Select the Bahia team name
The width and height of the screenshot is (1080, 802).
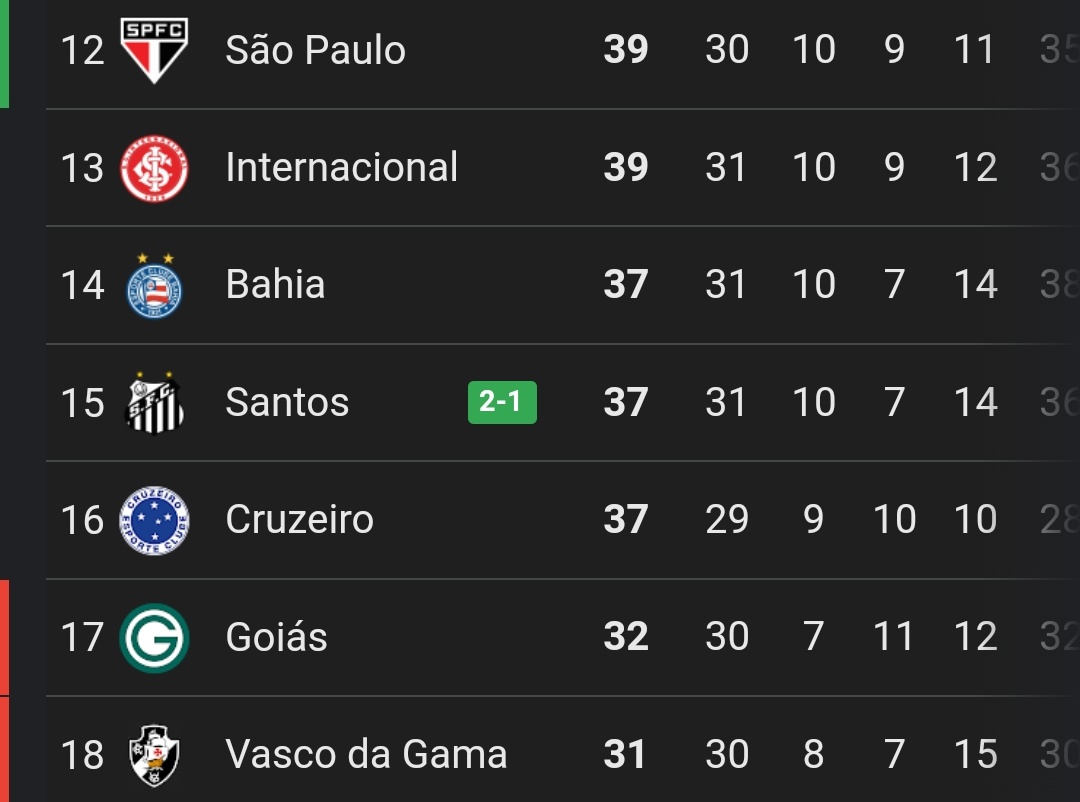coord(275,285)
